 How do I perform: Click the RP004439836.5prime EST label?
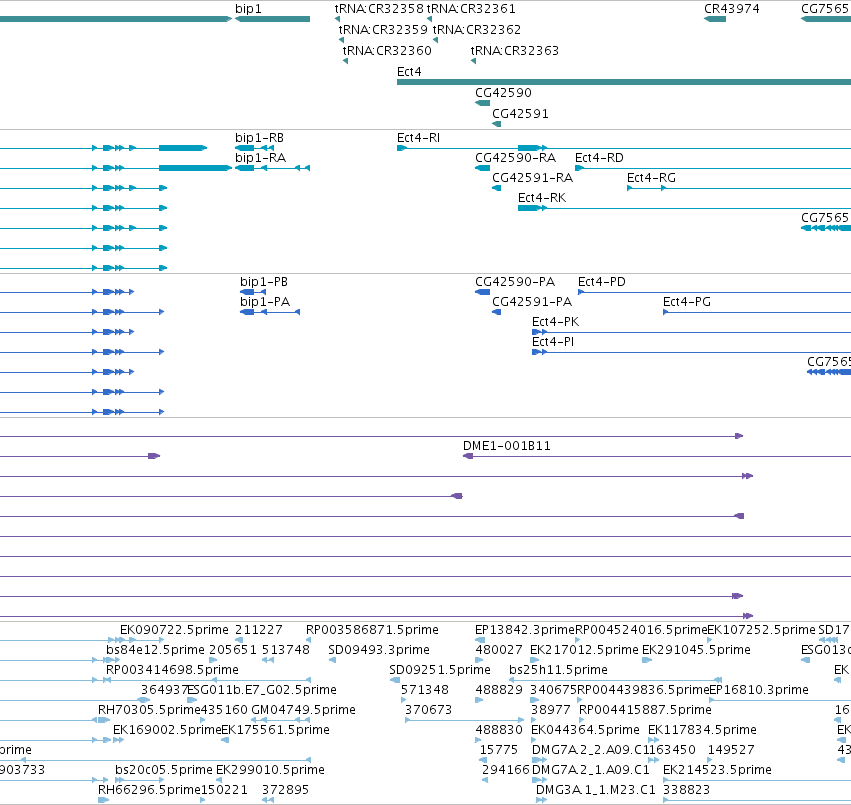(643, 690)
